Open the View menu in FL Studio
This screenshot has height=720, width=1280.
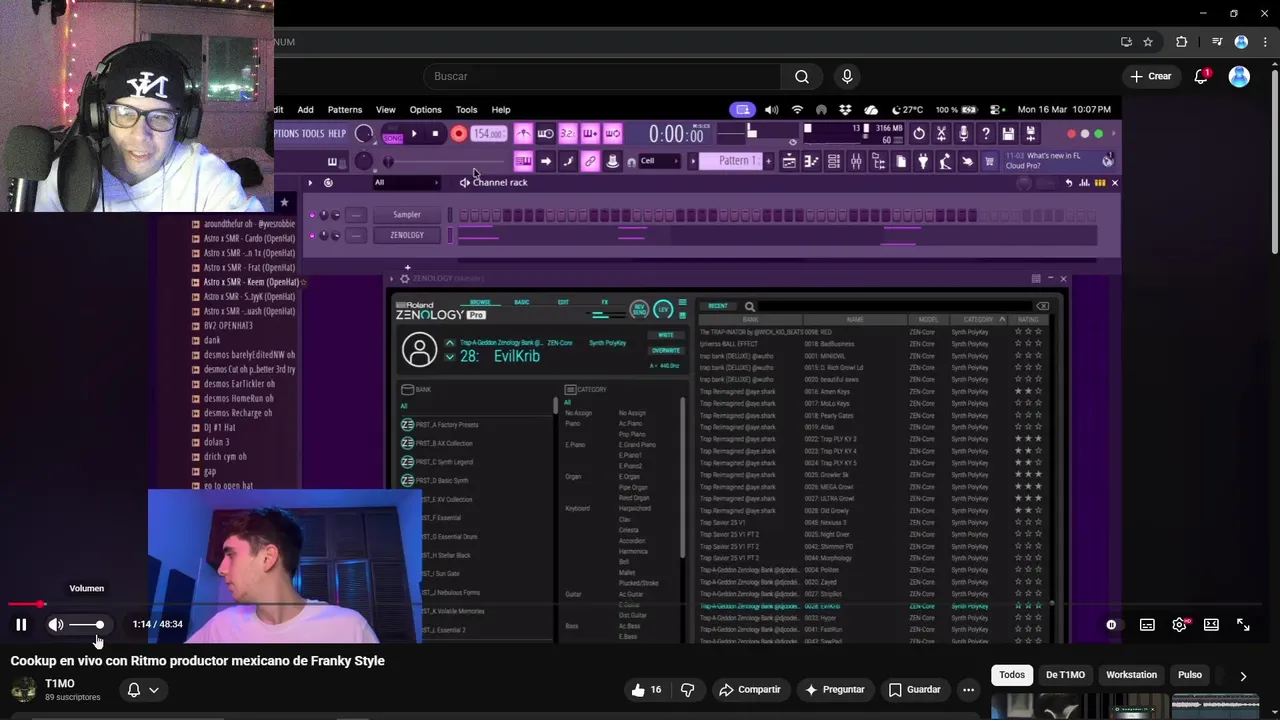[x=385, y=110]
